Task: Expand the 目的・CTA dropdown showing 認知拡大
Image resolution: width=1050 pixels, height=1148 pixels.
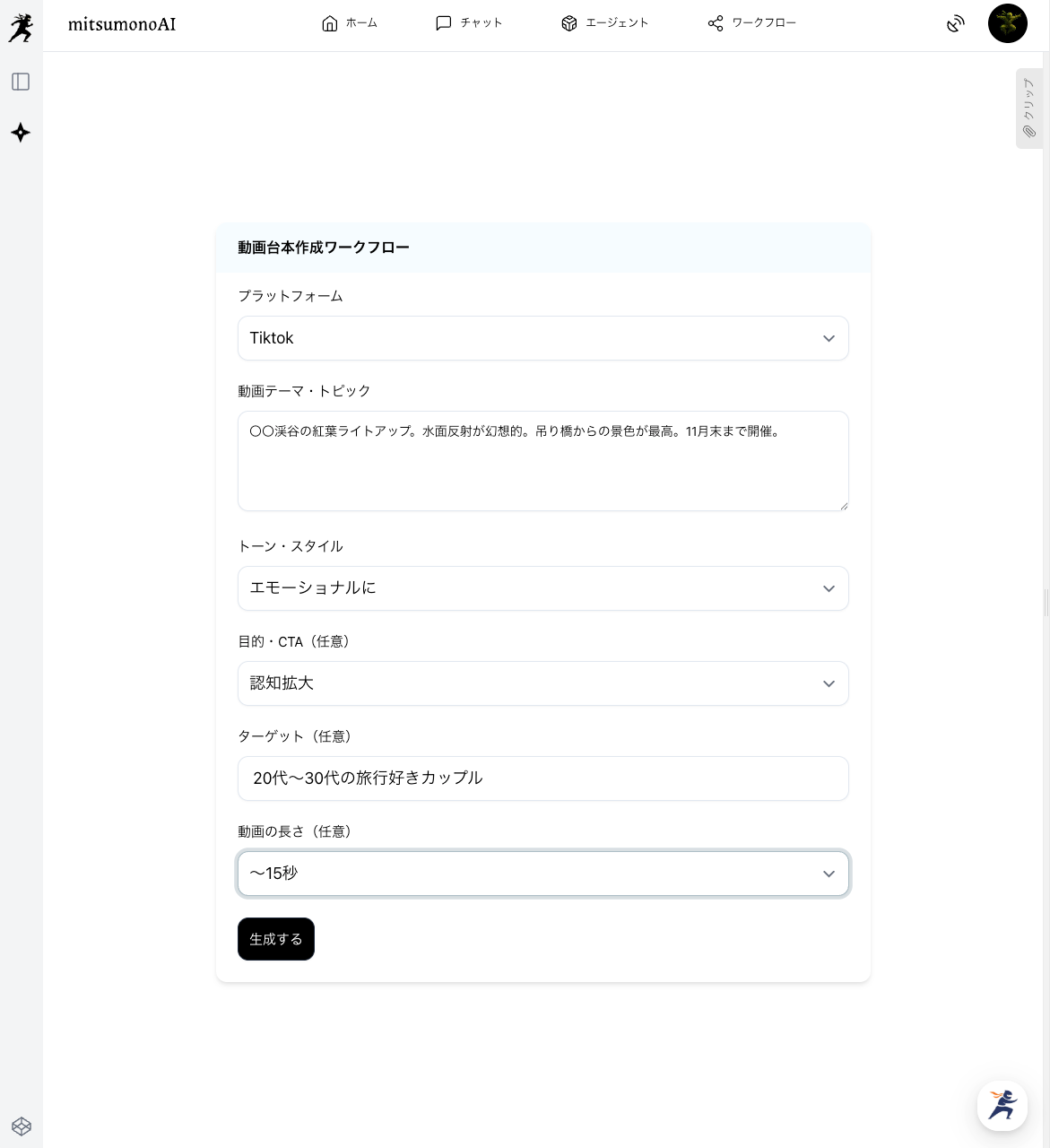Action: (542, 683)
